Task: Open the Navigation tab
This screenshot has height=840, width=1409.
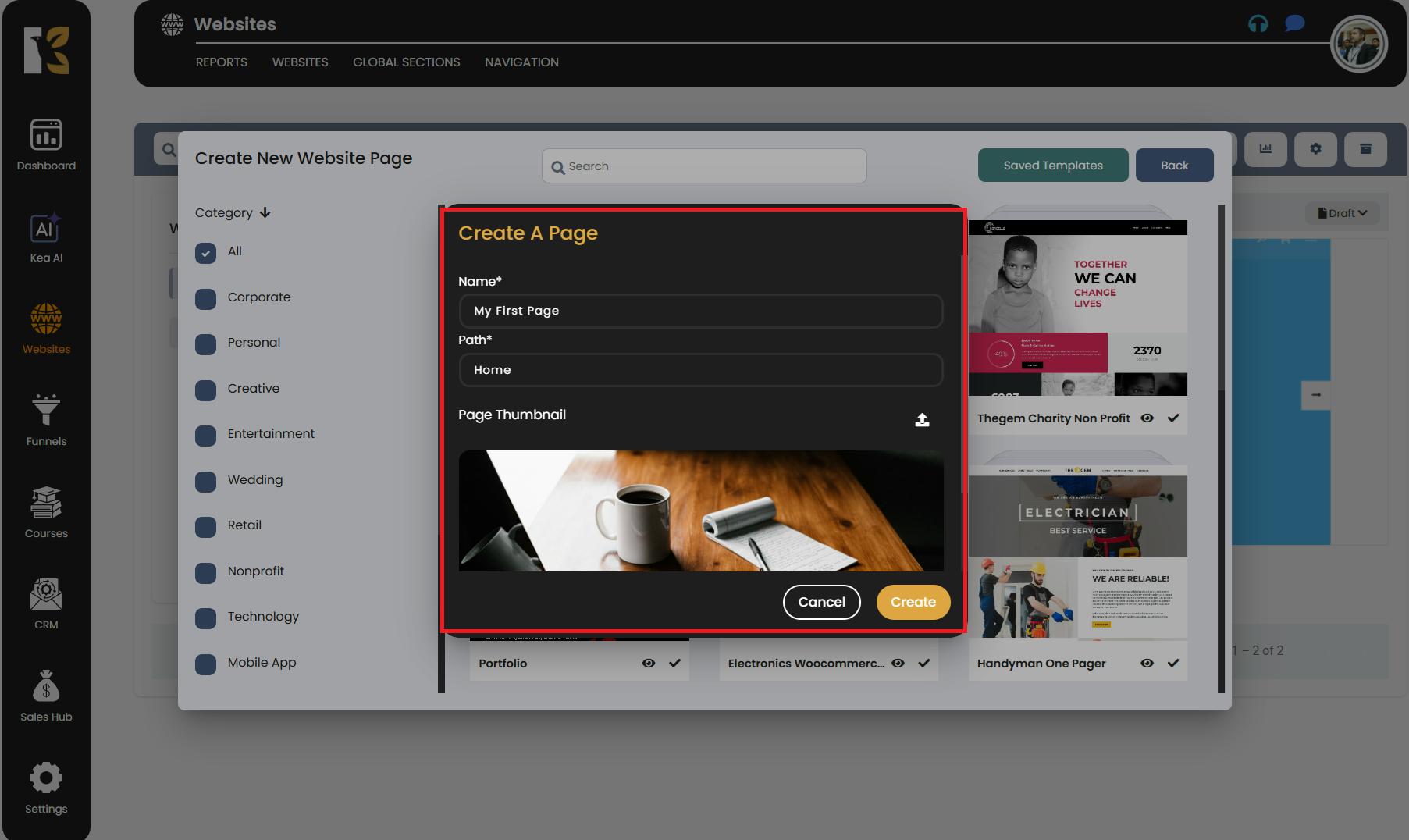Action: (521, 62)
